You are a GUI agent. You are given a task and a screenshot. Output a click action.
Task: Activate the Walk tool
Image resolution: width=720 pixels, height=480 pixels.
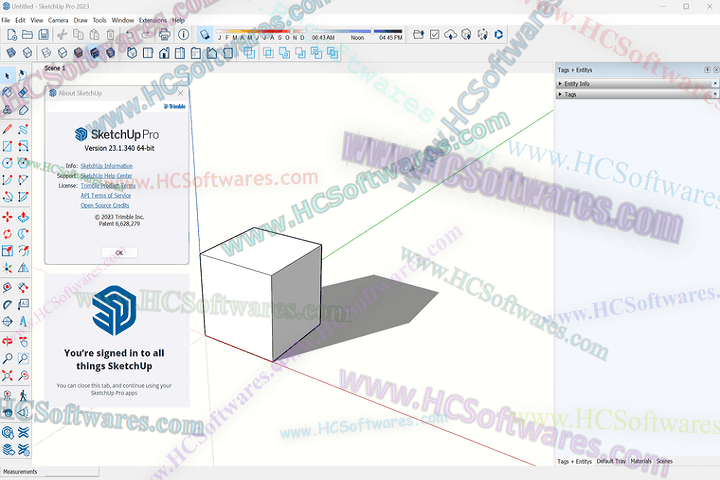[23, 395]
